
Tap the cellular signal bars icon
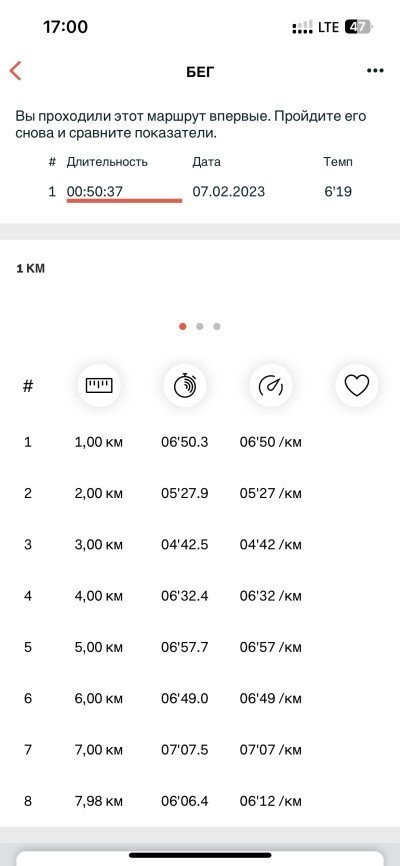[302, 28]
